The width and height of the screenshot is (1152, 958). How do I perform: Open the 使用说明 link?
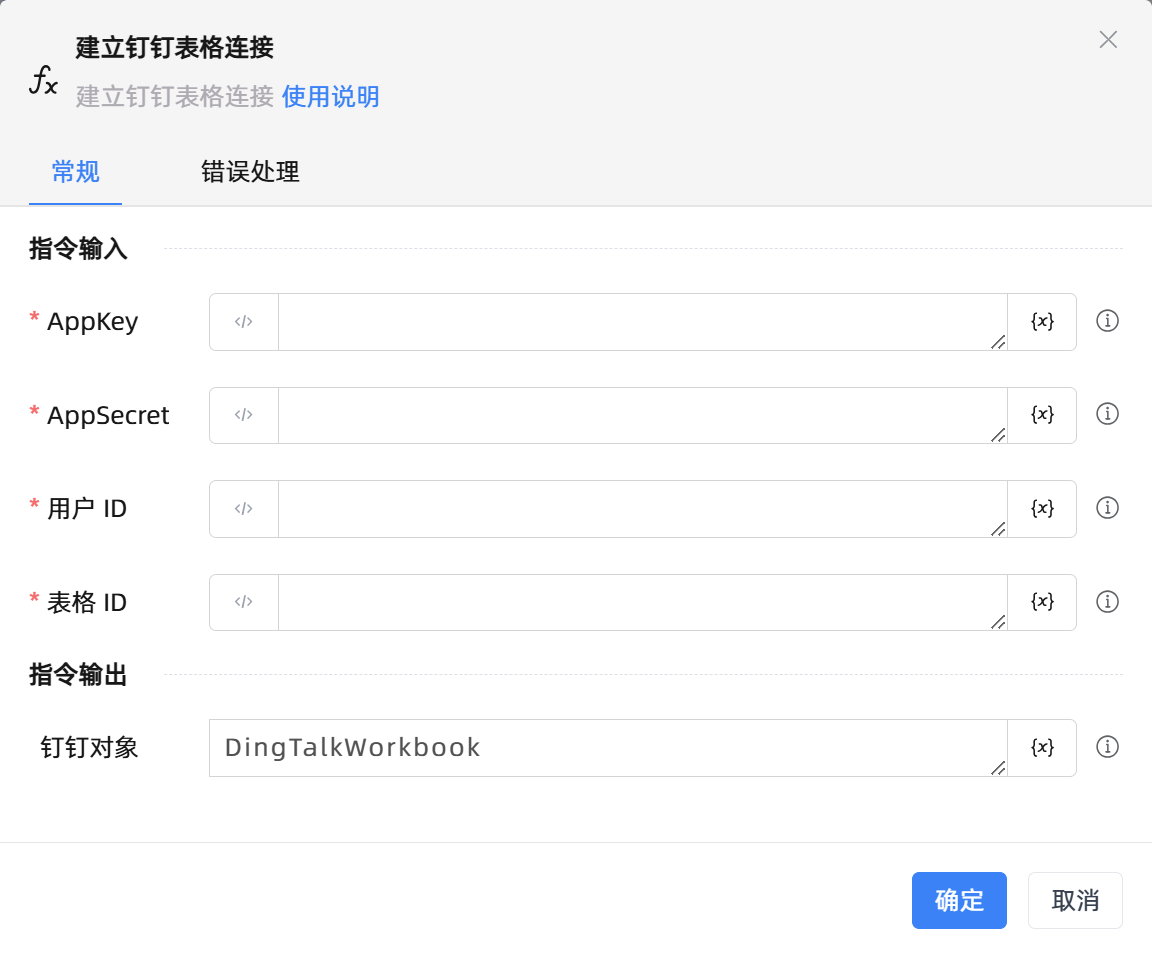330,97
